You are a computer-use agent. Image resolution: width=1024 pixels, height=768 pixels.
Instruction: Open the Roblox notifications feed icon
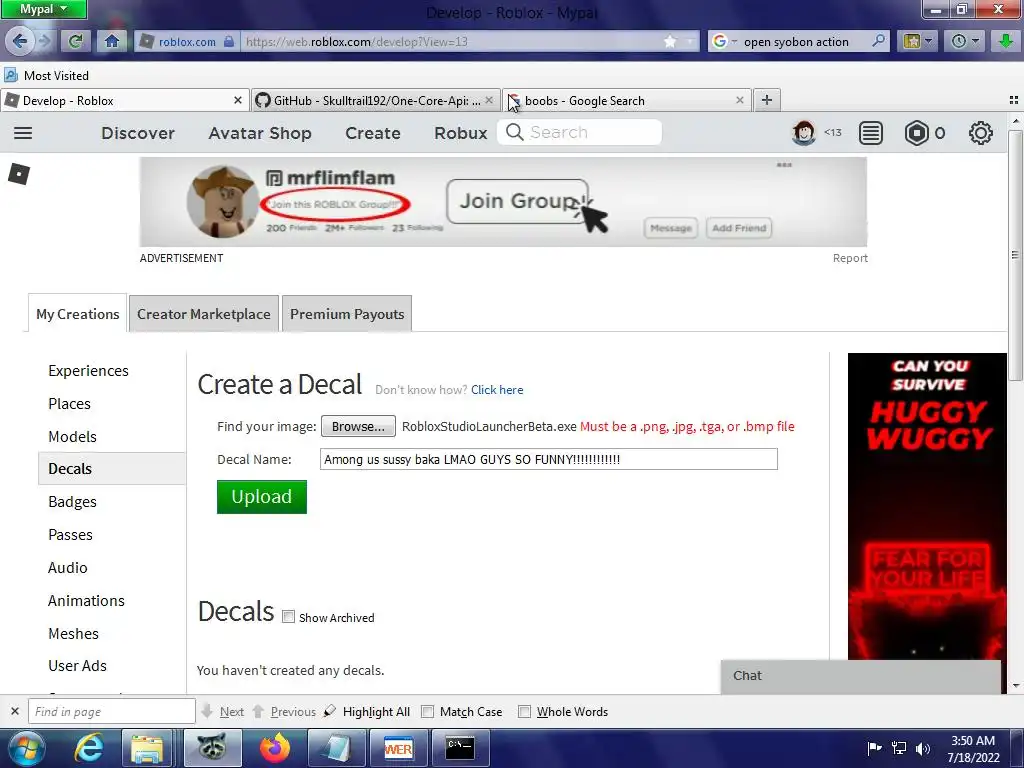pyautogui.click(x=871, y=133)
